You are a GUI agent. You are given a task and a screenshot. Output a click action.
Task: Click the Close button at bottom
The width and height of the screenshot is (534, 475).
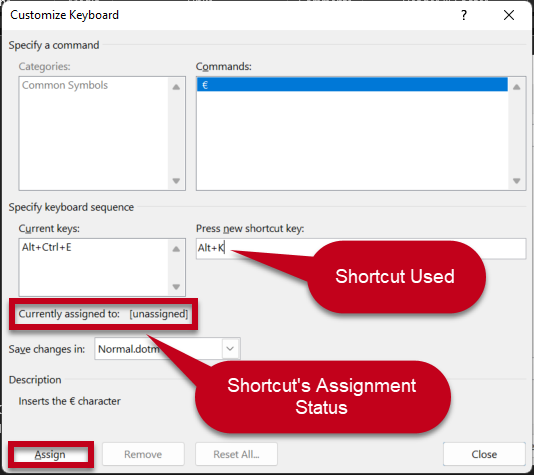484,454
